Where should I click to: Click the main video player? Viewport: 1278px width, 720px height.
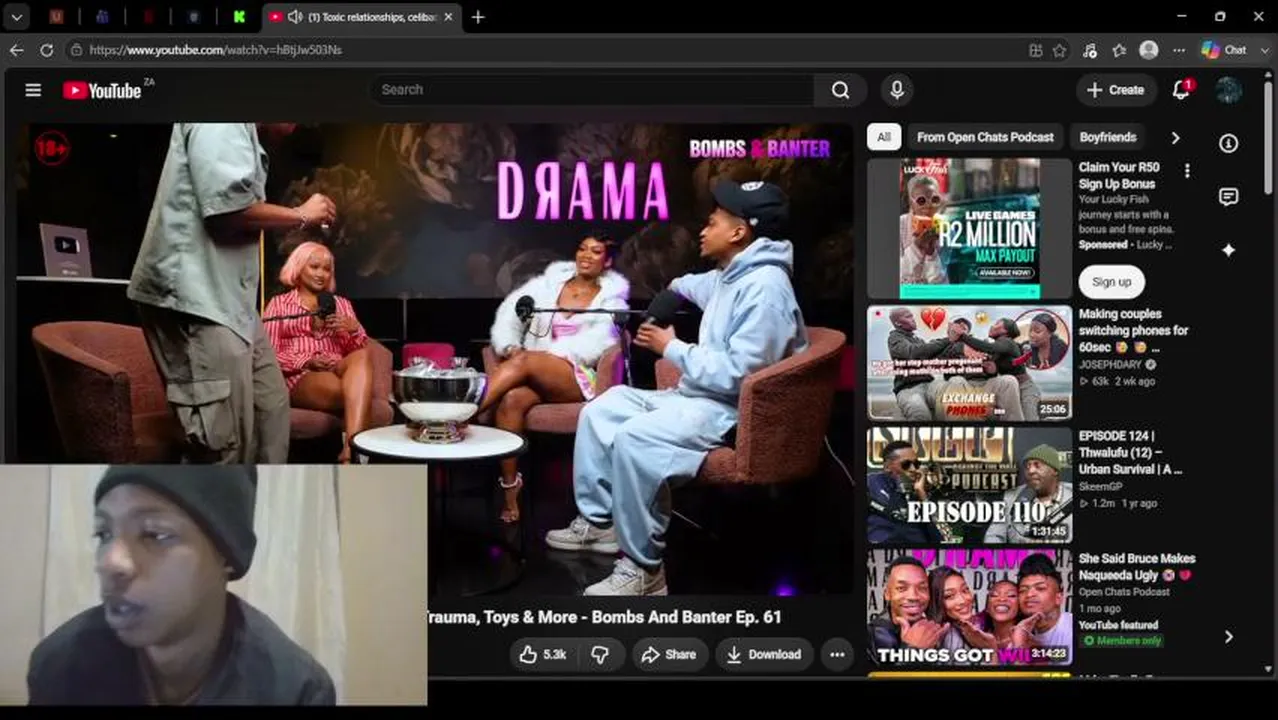point(435,360)
